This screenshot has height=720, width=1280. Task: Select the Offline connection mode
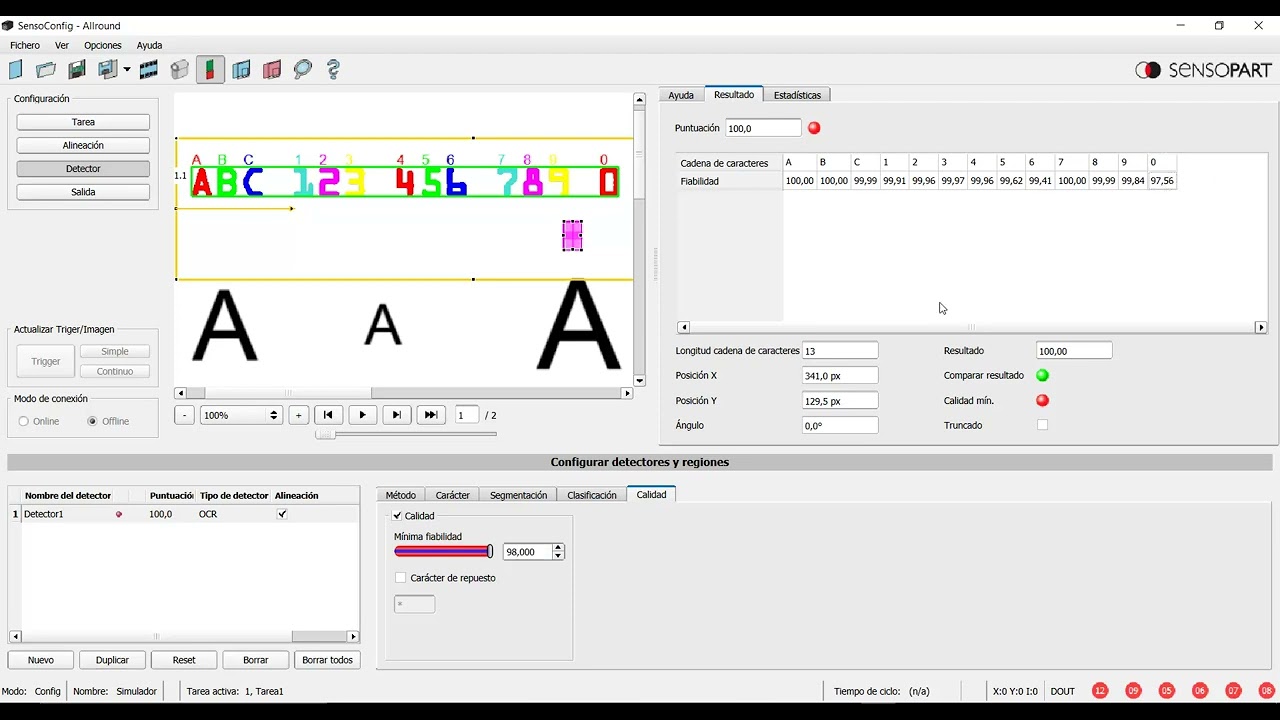(93, 421)
